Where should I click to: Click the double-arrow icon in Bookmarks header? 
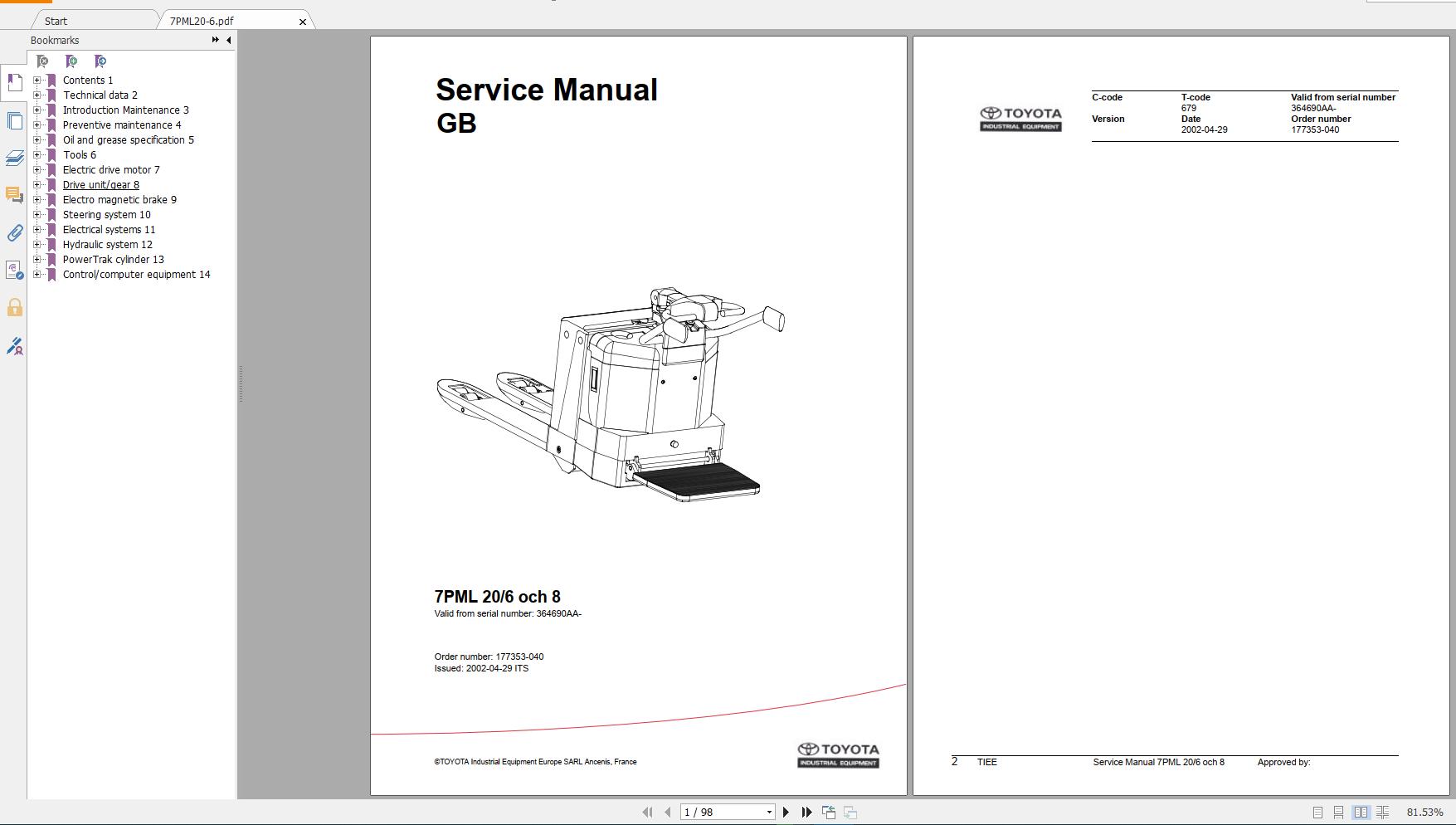click(216, 40)
